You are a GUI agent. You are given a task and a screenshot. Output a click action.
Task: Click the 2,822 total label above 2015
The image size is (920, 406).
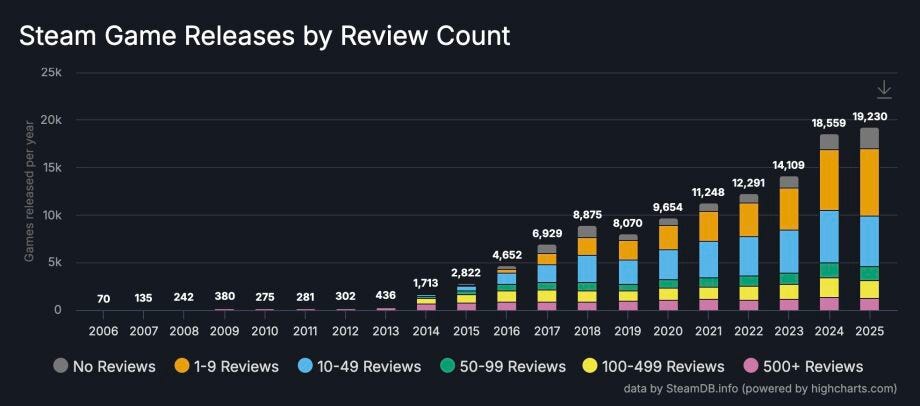click(x=466, y=273)
